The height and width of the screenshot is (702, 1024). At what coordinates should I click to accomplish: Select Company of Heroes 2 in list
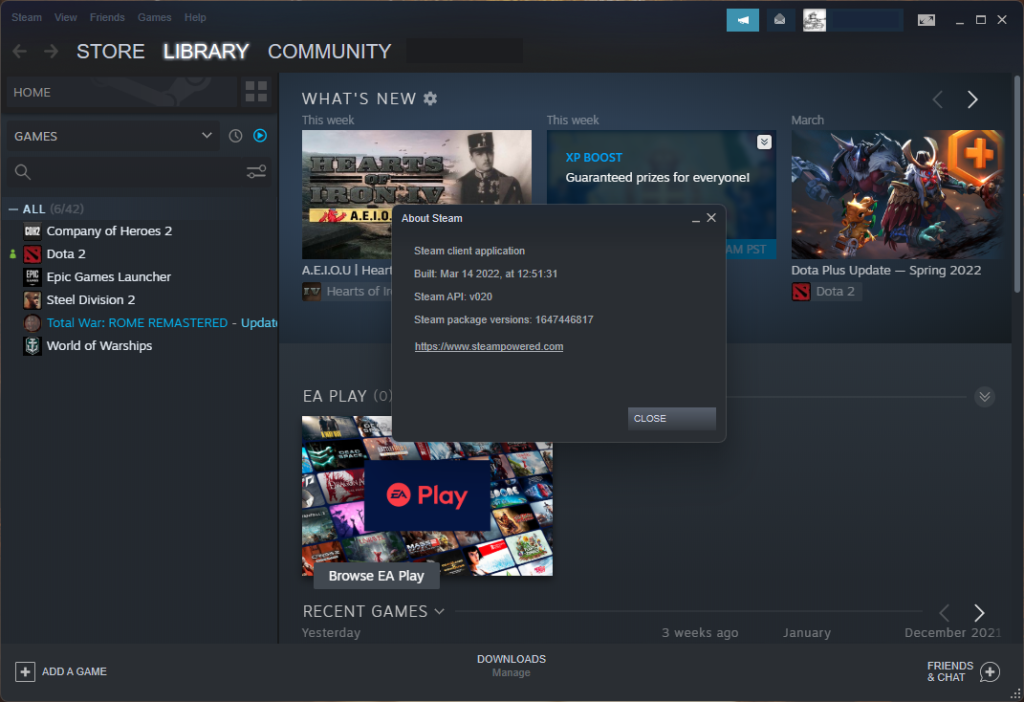pyautogui.click(x=109, y=231)
